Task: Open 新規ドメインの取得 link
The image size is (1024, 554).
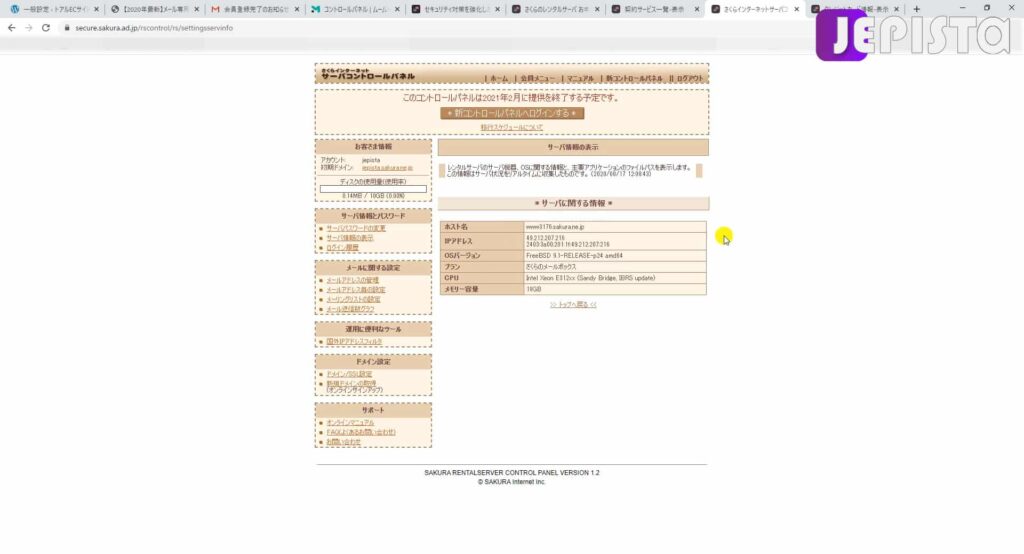Action: tap(351, 383)
